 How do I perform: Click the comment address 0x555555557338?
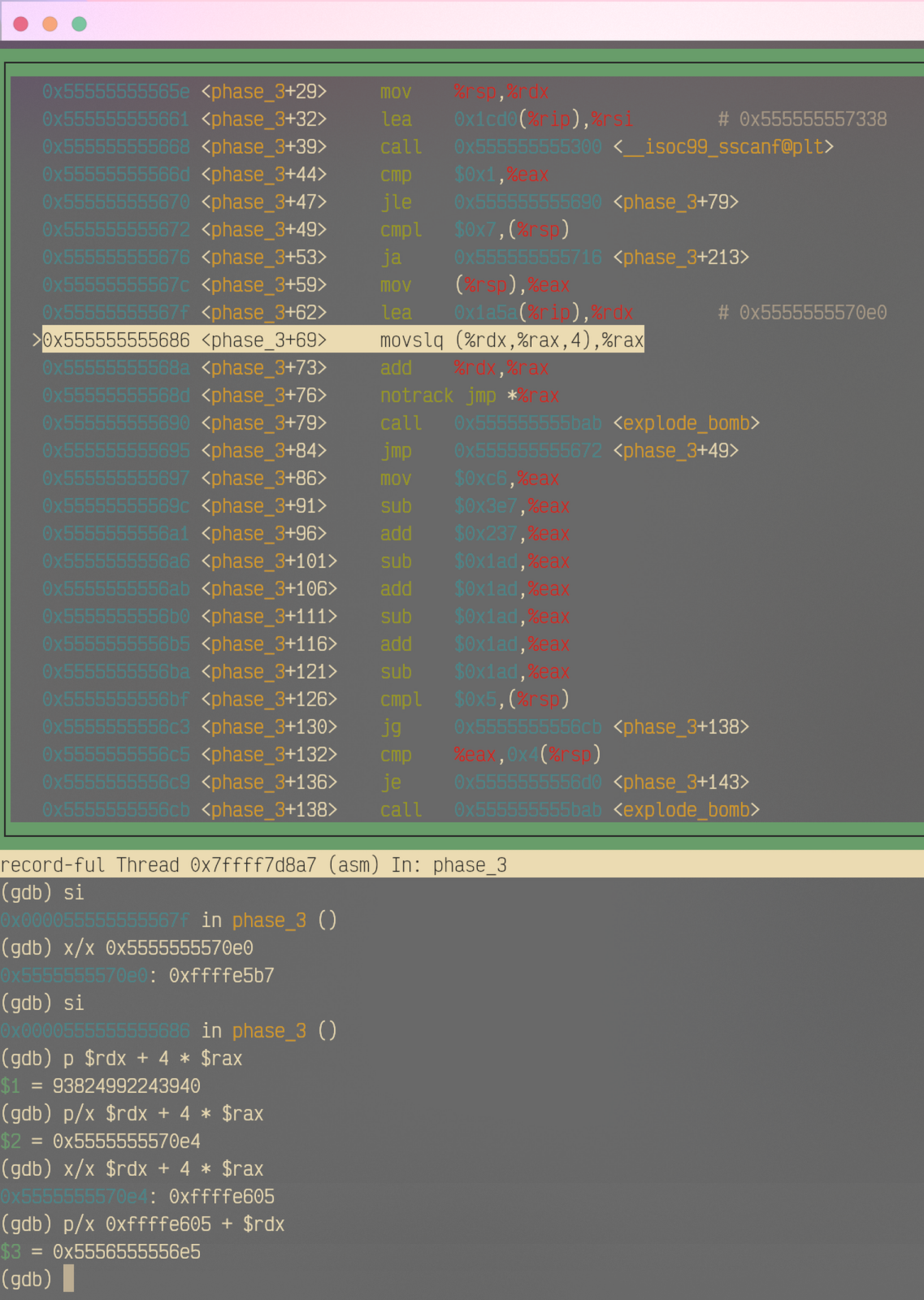[x=812, y=119]
